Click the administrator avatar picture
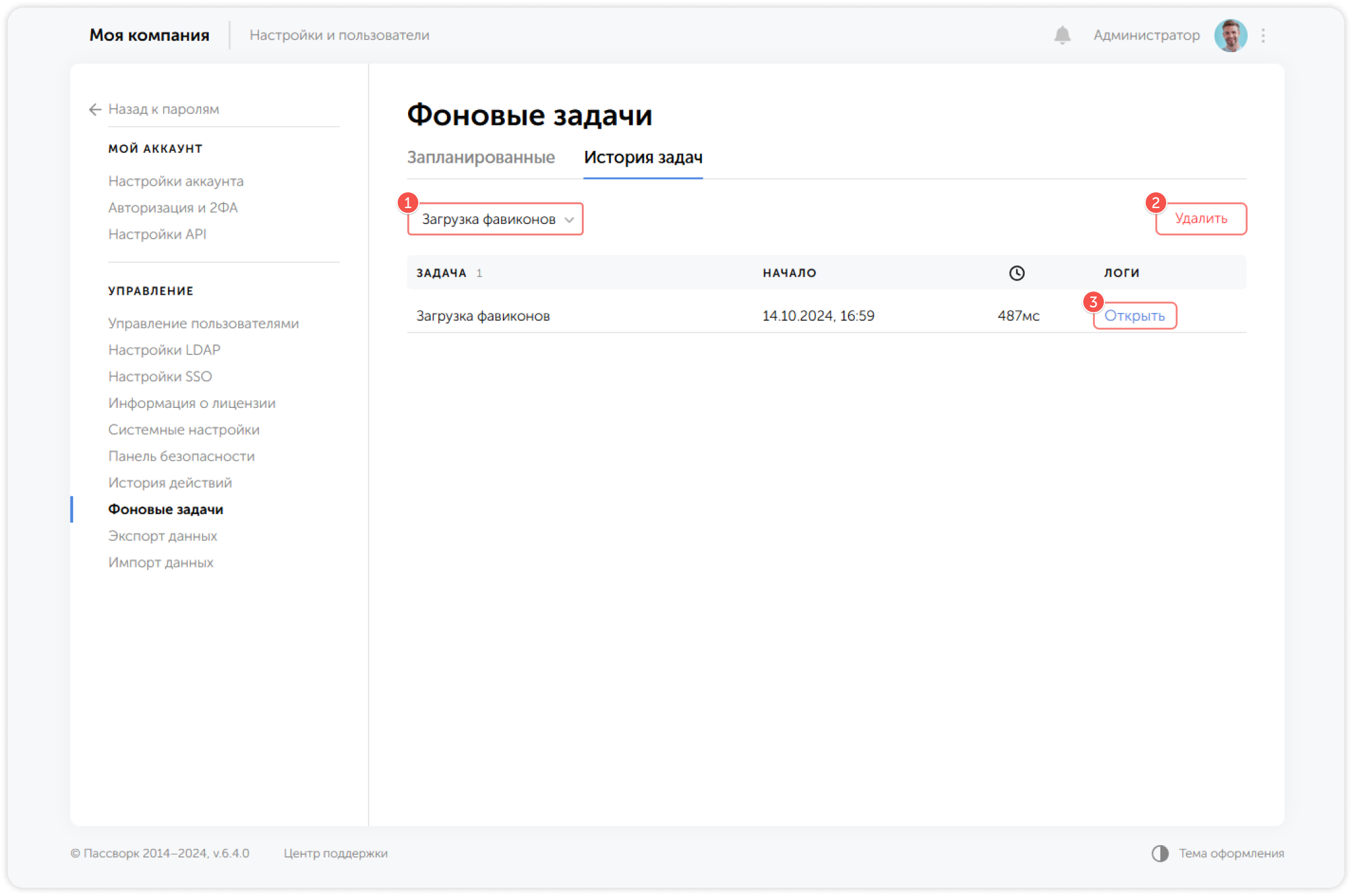 (1231, 35)
